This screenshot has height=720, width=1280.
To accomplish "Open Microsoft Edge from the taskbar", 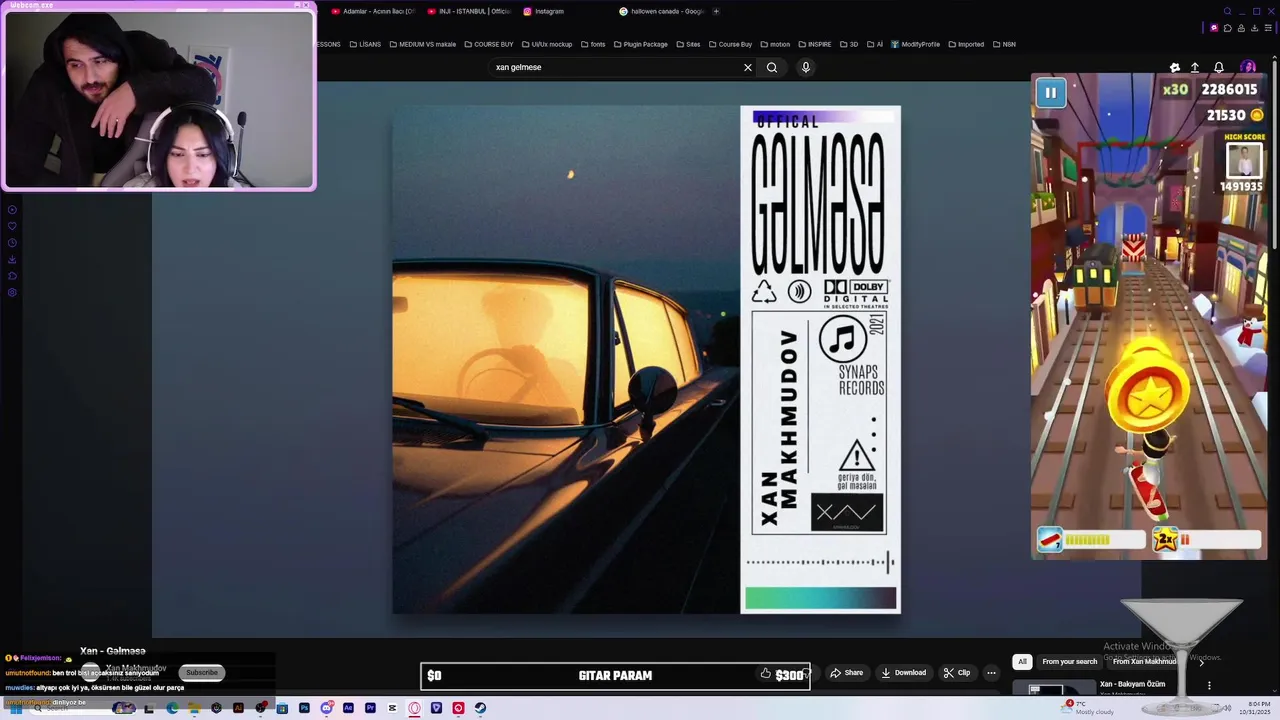I will click(x=172, y=708).
